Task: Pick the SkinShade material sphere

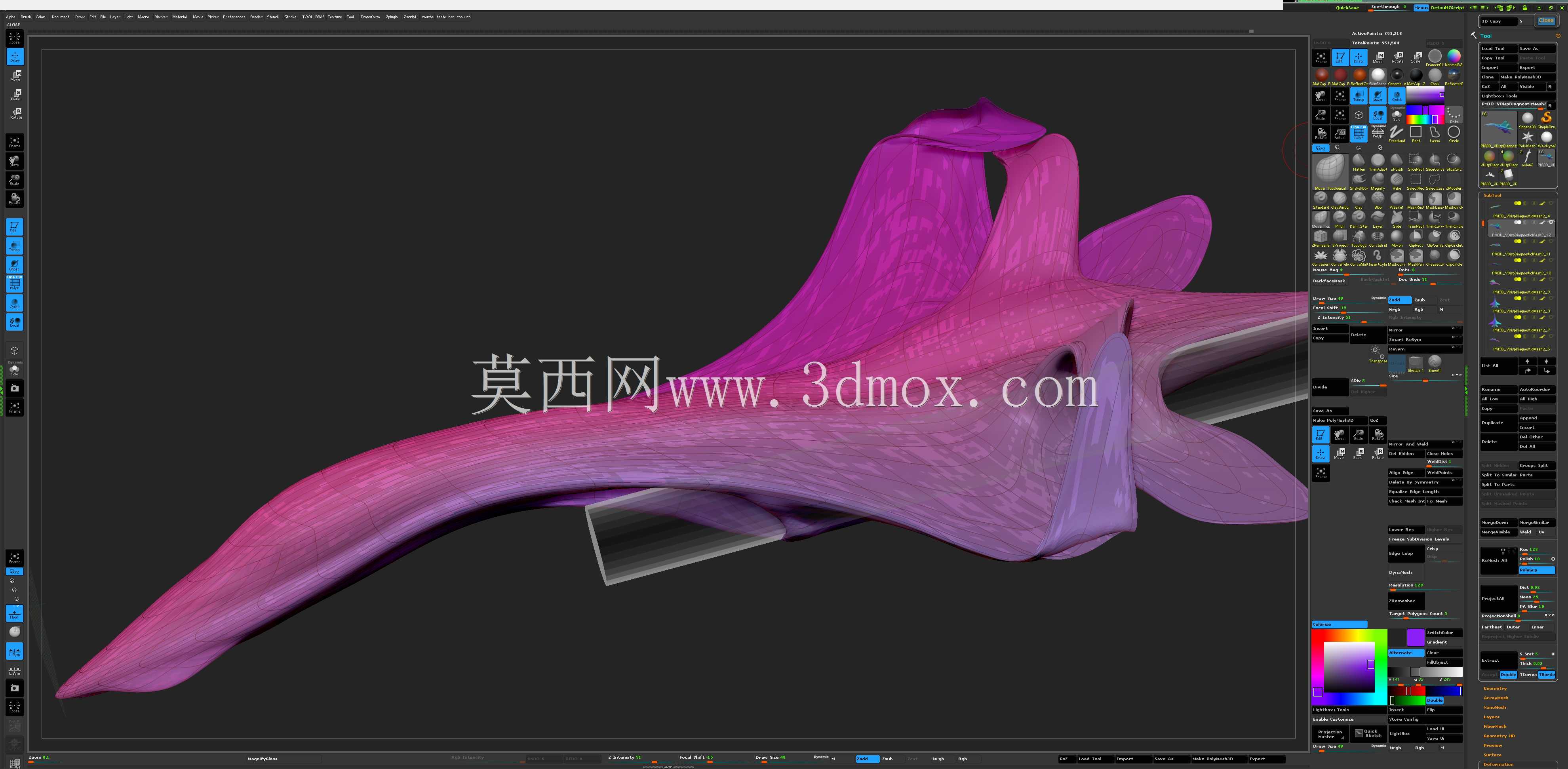Action: pyautogui.click(x=1378, y=77)
